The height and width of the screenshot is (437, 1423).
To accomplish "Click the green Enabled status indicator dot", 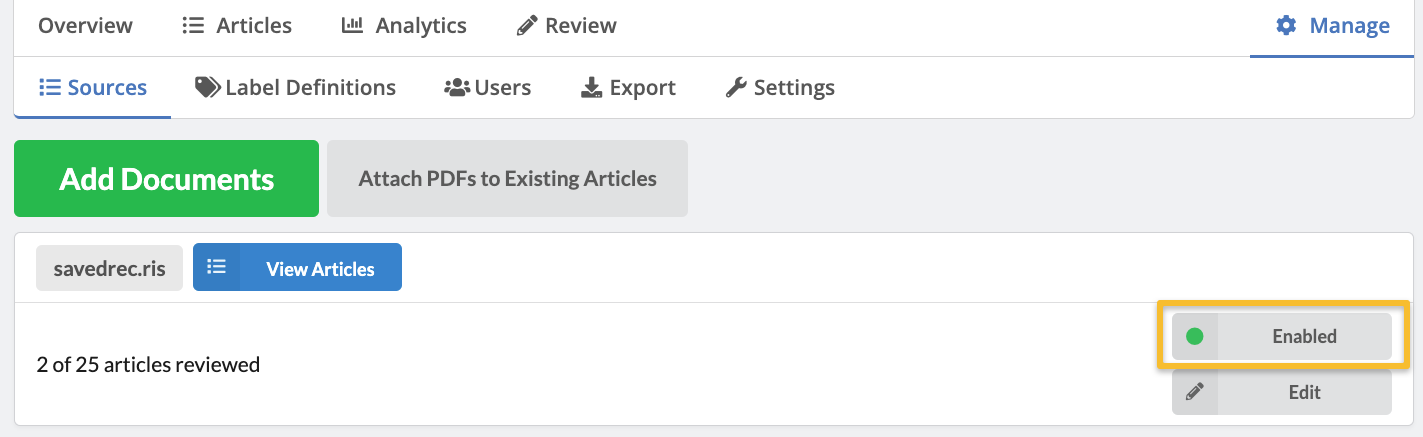I will [x=1194, y=336].
